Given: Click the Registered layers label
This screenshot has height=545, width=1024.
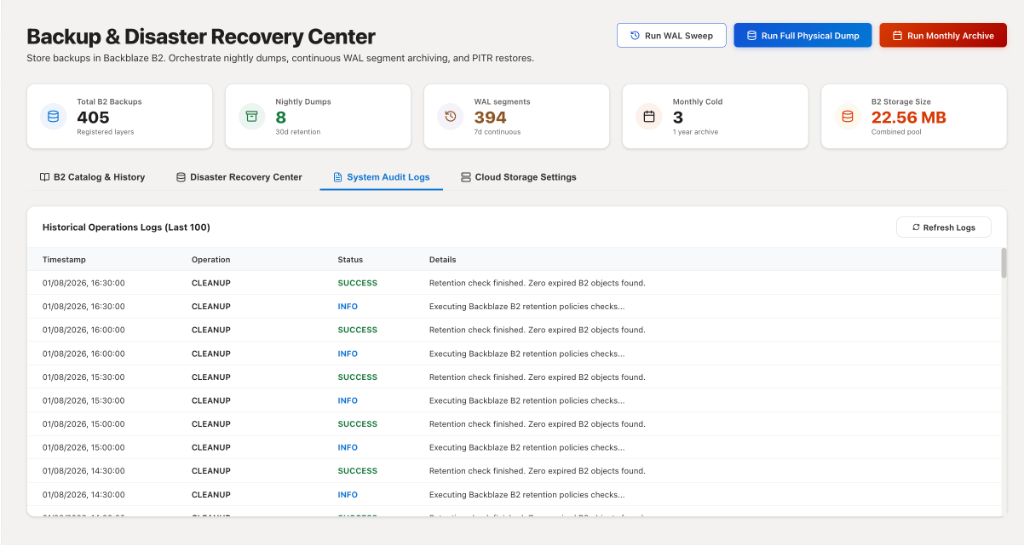Looking at the screenshot, I should 105,132.
